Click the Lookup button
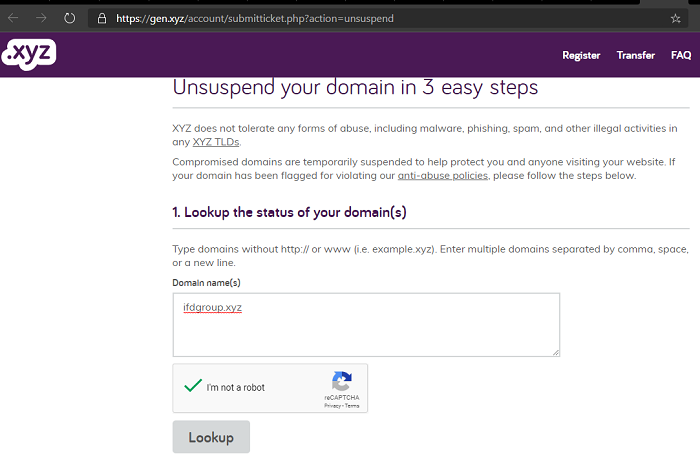The width and height of the screenshot is (700, 454). point(211,437)
